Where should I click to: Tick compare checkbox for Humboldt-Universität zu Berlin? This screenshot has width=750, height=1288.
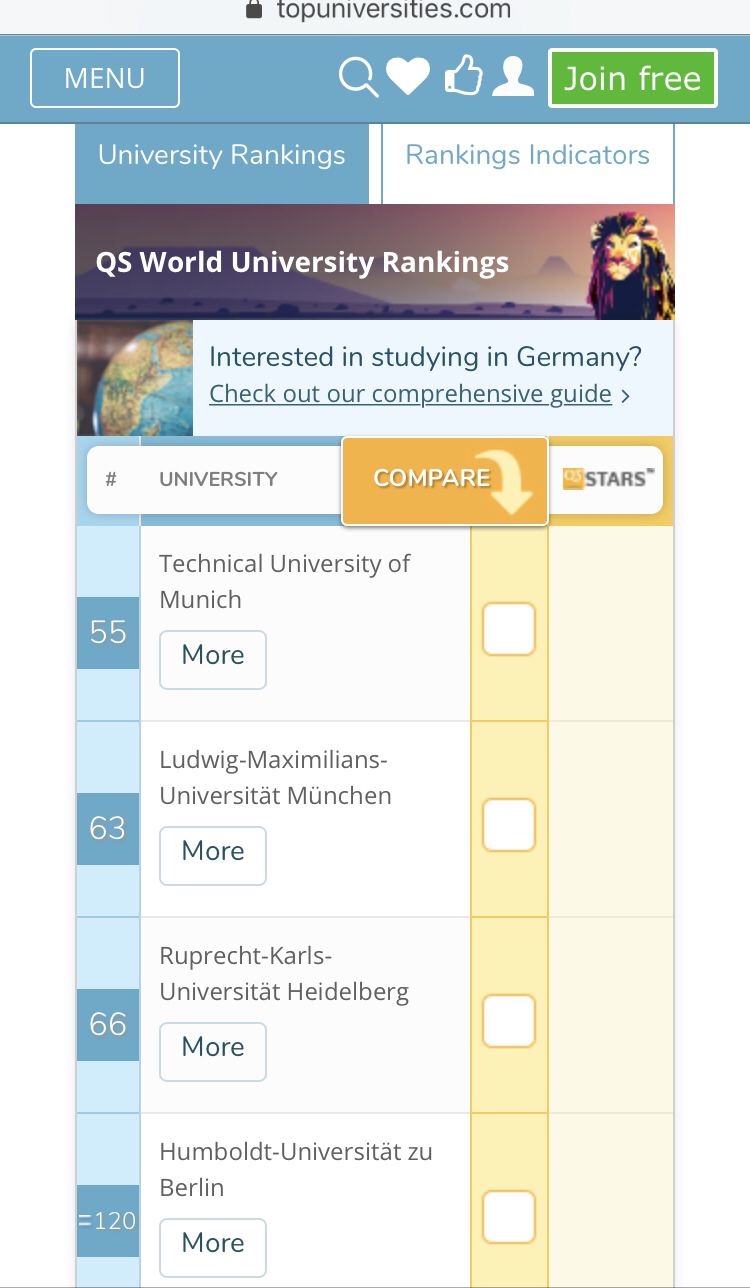point(509,1217)
